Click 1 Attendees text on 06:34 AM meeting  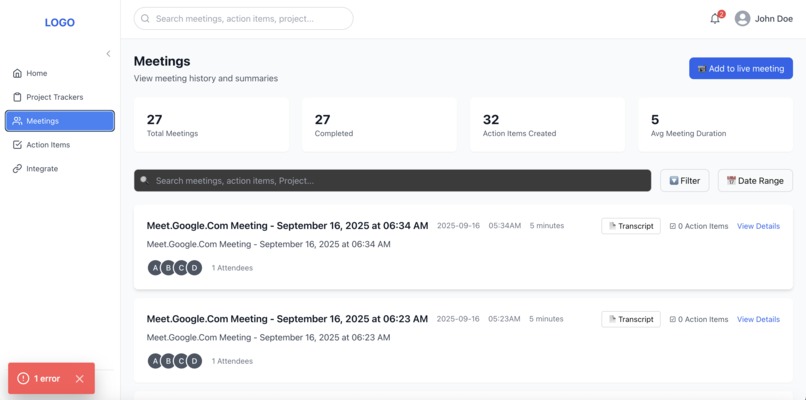coord(232,268)
